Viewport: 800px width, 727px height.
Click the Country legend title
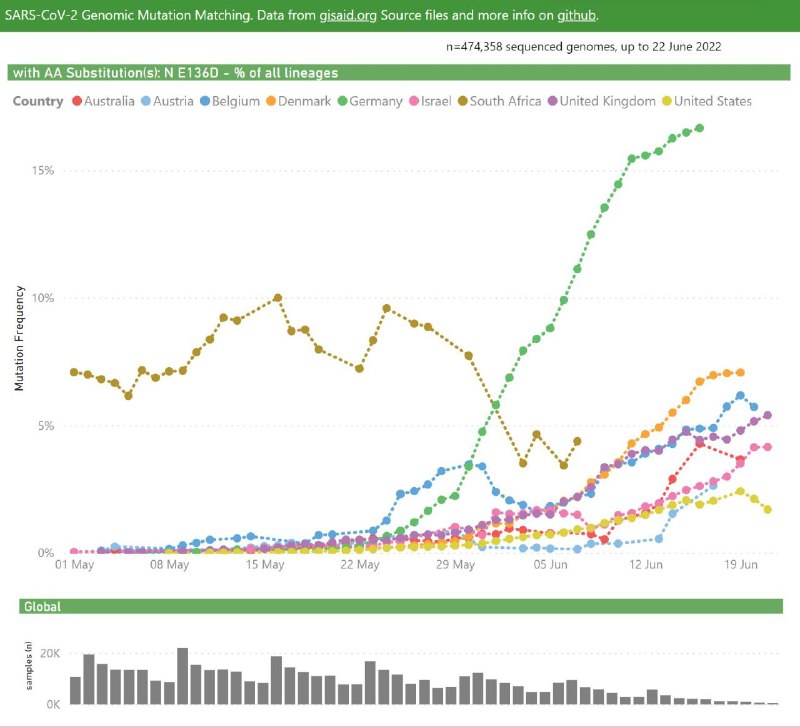[38, 101]
